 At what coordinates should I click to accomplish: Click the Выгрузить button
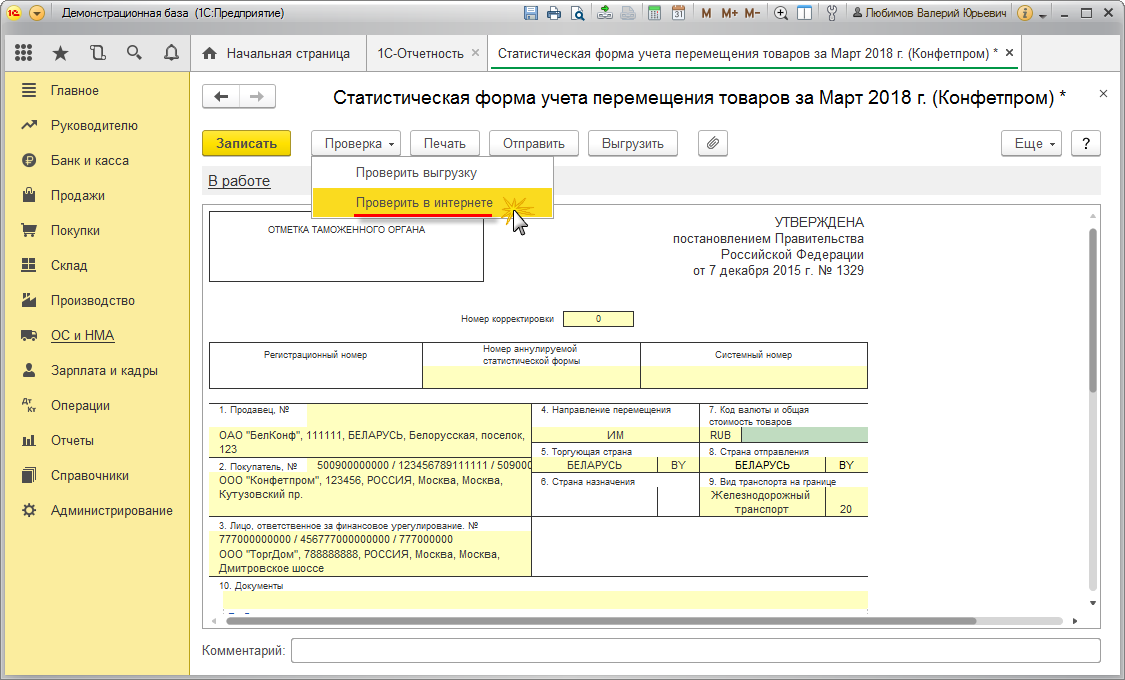pos(633,143)
